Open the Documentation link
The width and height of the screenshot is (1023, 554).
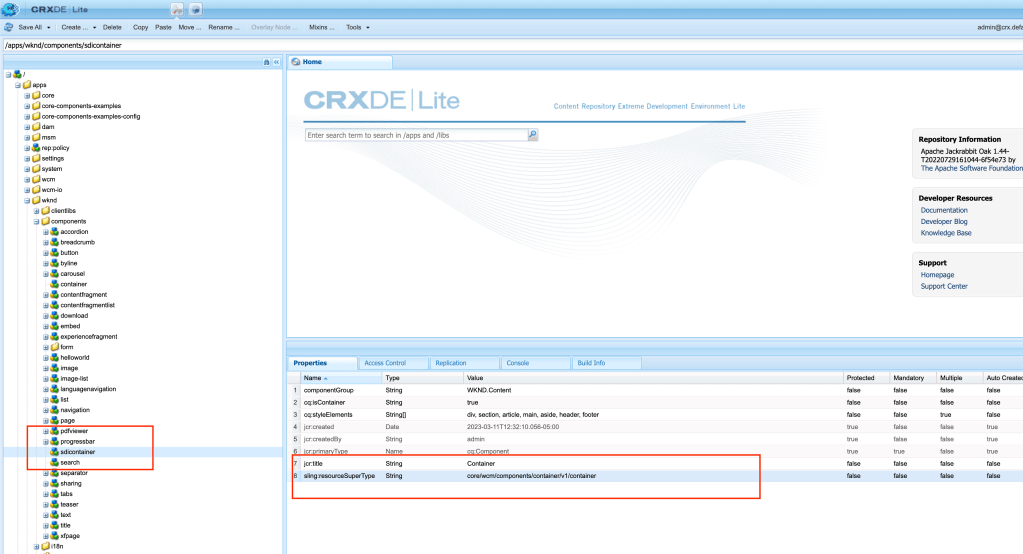944,210
